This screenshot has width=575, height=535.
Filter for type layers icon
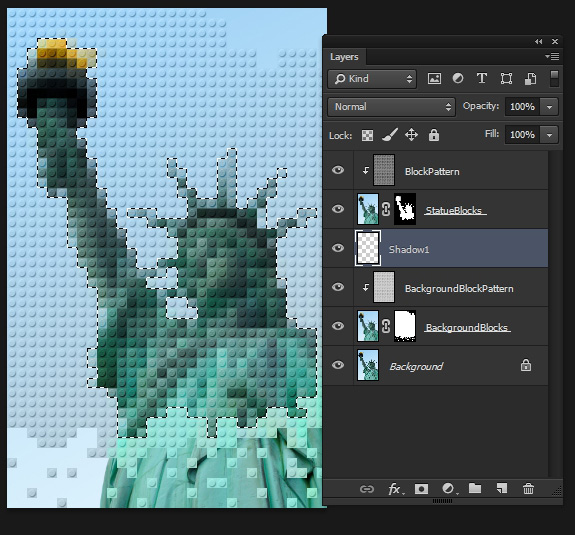point(481,78)
